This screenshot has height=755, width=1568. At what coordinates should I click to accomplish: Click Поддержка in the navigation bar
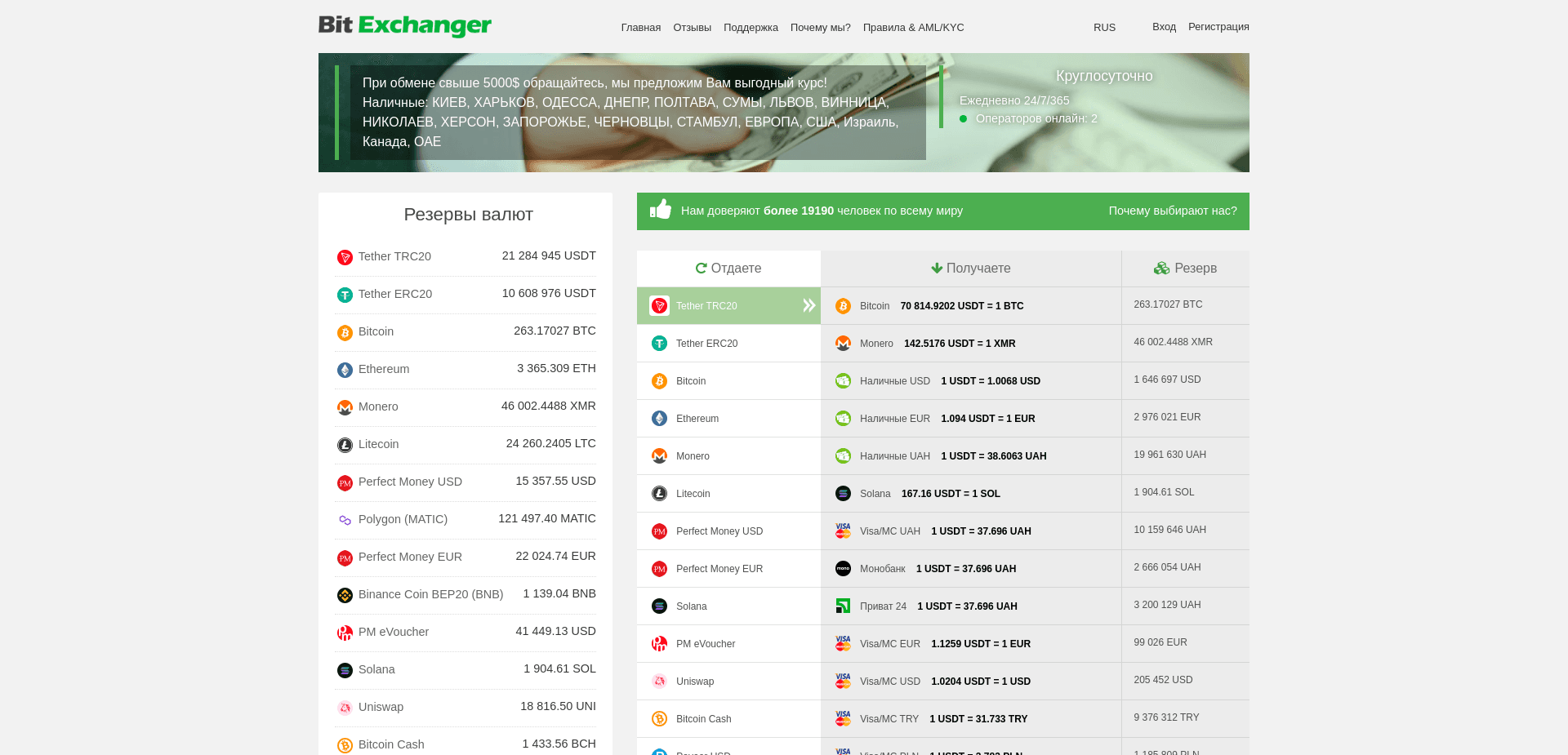point(750,27)
